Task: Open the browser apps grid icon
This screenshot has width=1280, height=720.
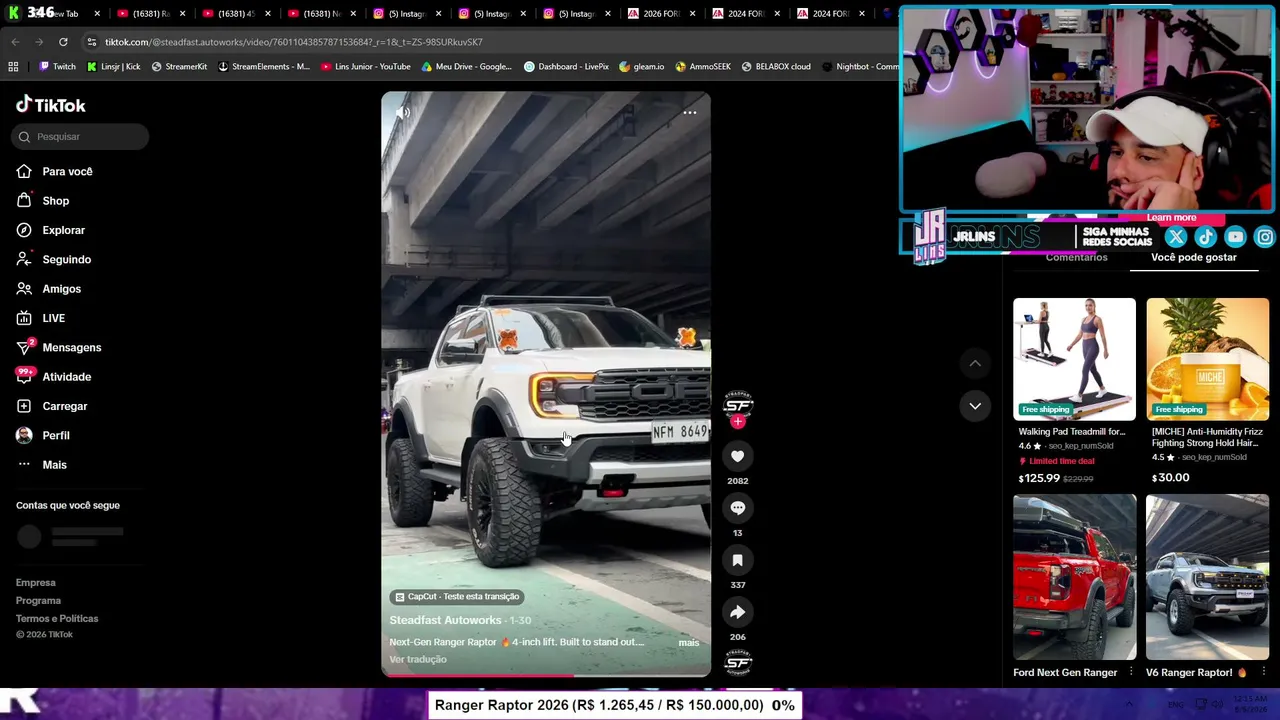Action: (x=13, y=67)
